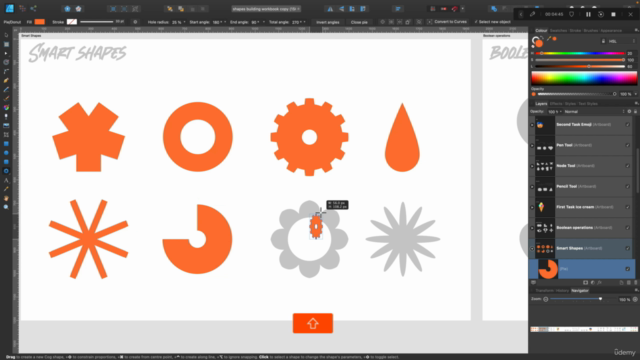The width and height of the screenshot is (640, 360).
Task: Select the Fill gradient tool
Action: click(x=6, y=107)
